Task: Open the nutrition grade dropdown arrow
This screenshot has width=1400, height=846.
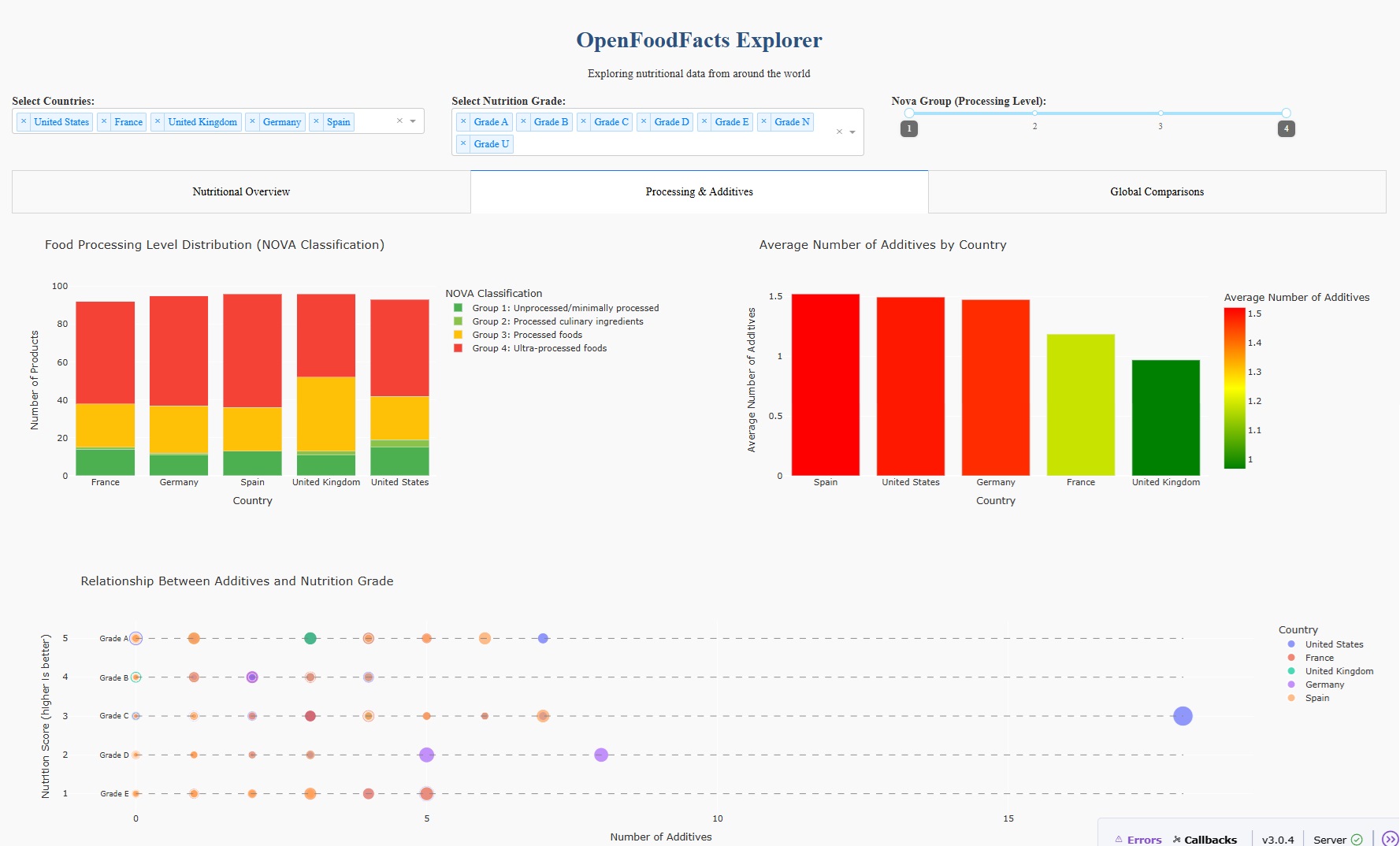Action: point(852,132)
